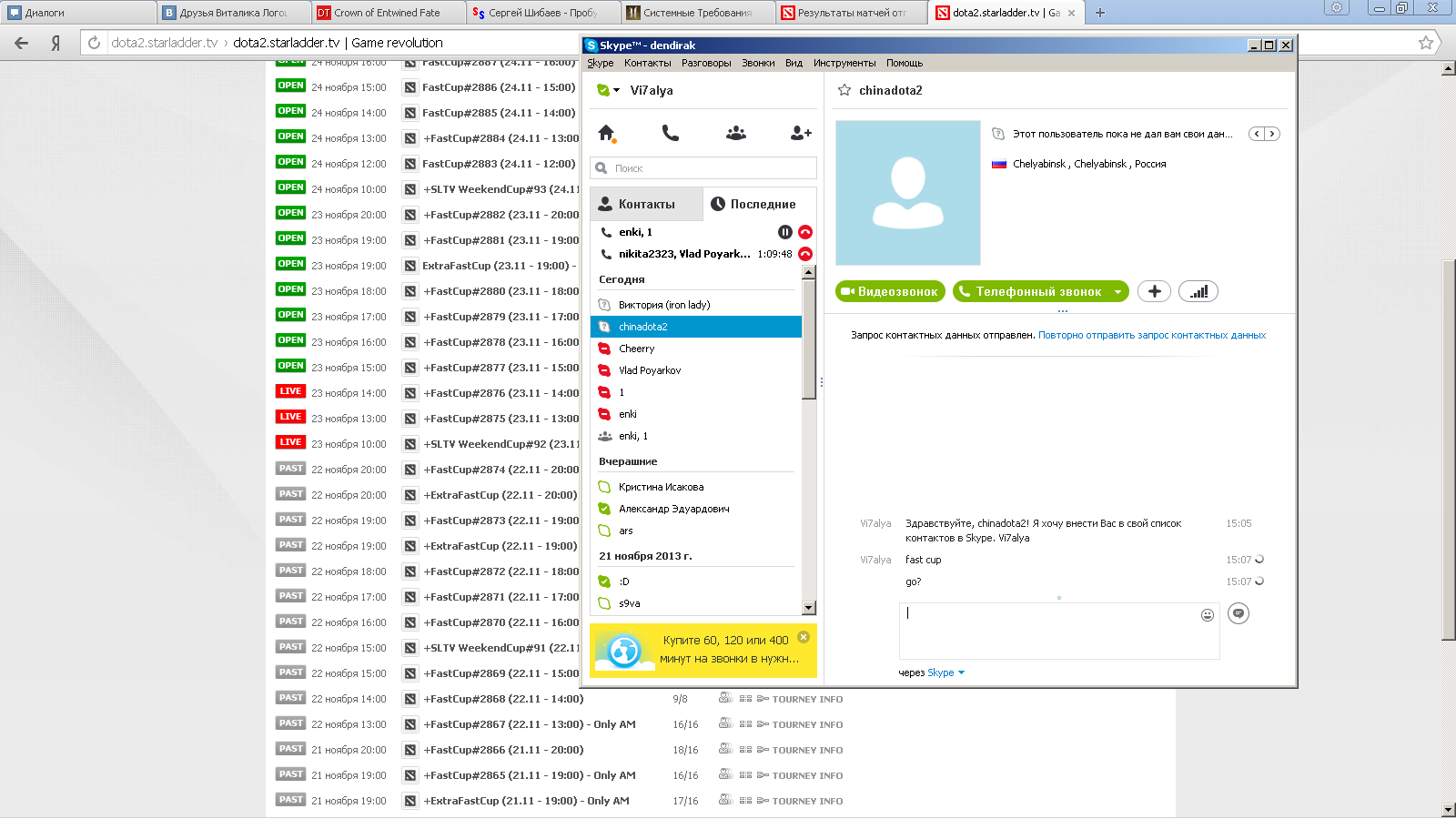1456x819 pixels.
Task: Open the Вид menu
Action: tap(794, 63)
